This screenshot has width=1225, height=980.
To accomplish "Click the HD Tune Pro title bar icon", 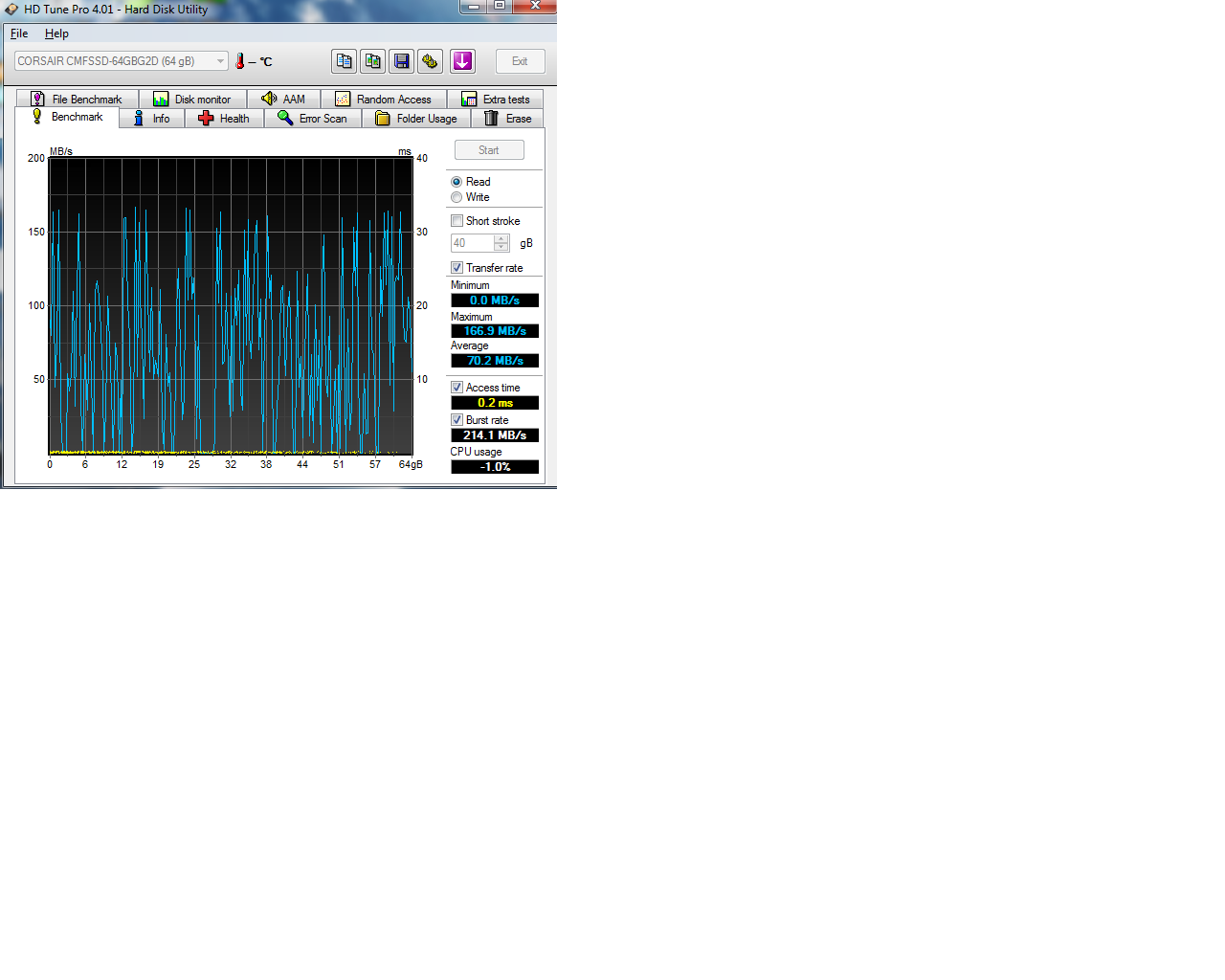I will pyautogui.click(x=11, y=9).
